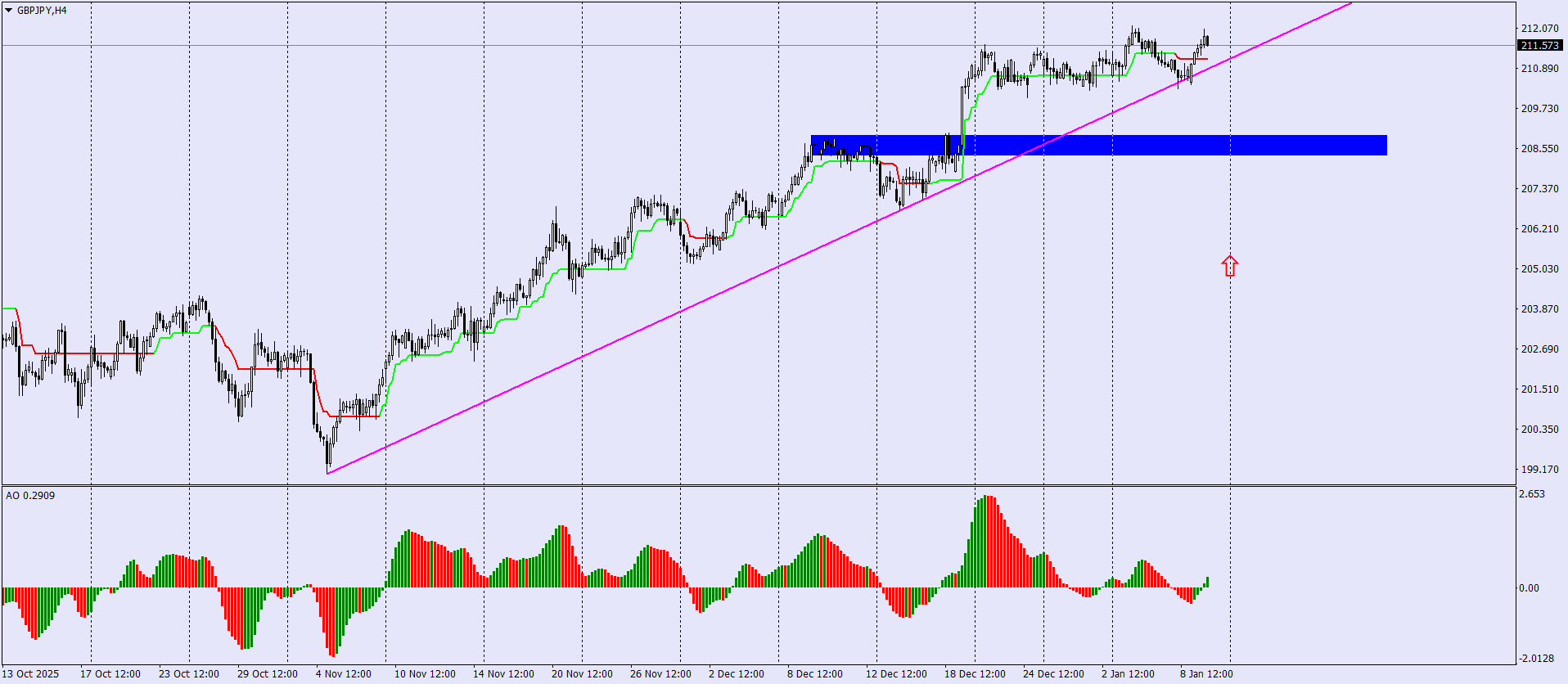This screenshot has width=1568, height=684.
Task: Click the 26 Nov 12:00 time label
Action: pos(660,674)
